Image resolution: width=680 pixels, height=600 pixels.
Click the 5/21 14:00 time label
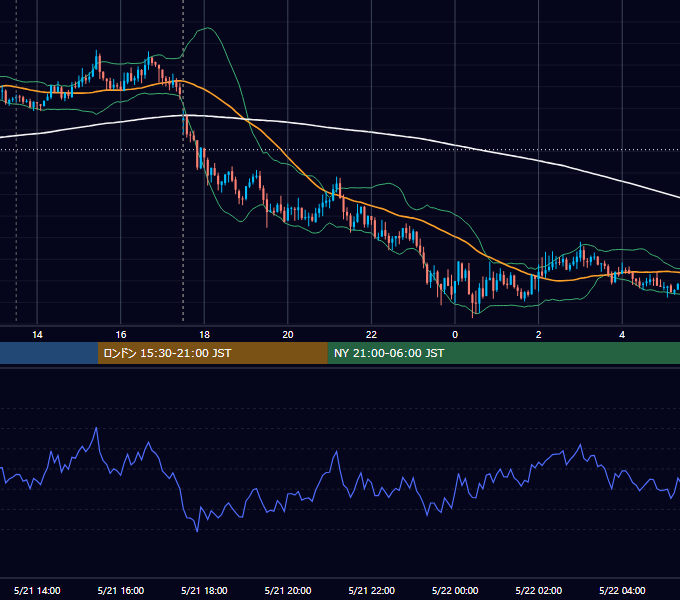point(37,590)
